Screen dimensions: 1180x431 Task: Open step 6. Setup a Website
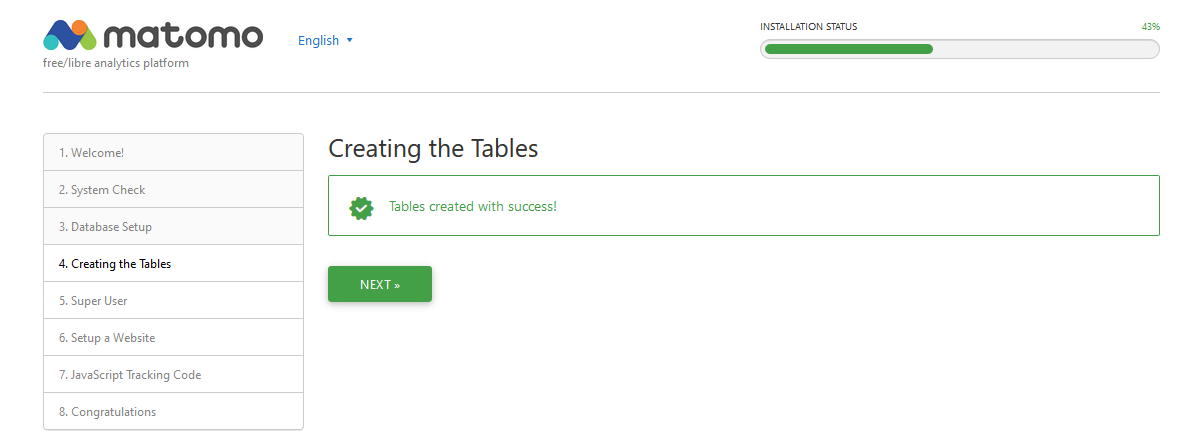174,338
